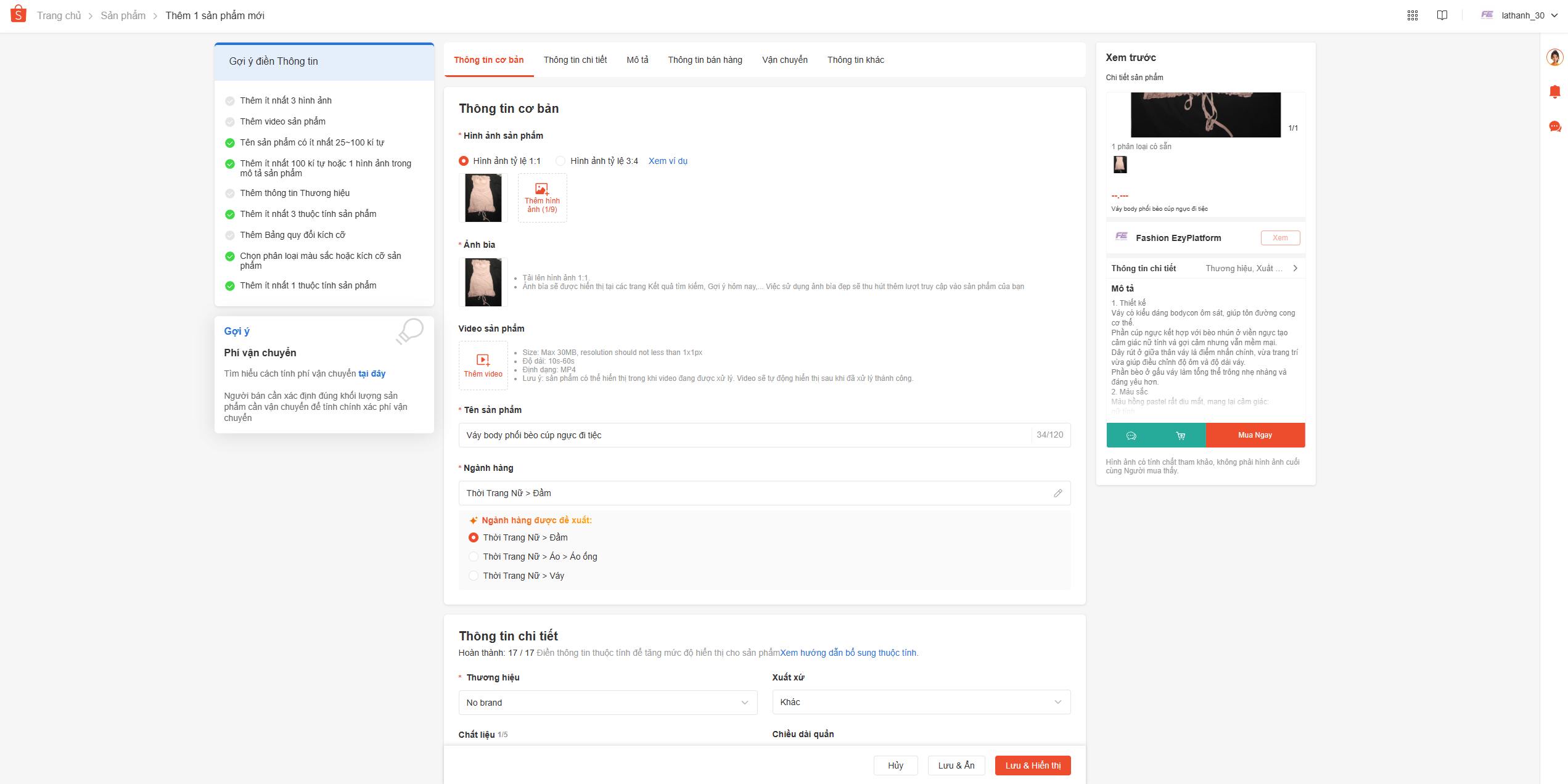Open the chat bubble sidebar icon

1554,126
